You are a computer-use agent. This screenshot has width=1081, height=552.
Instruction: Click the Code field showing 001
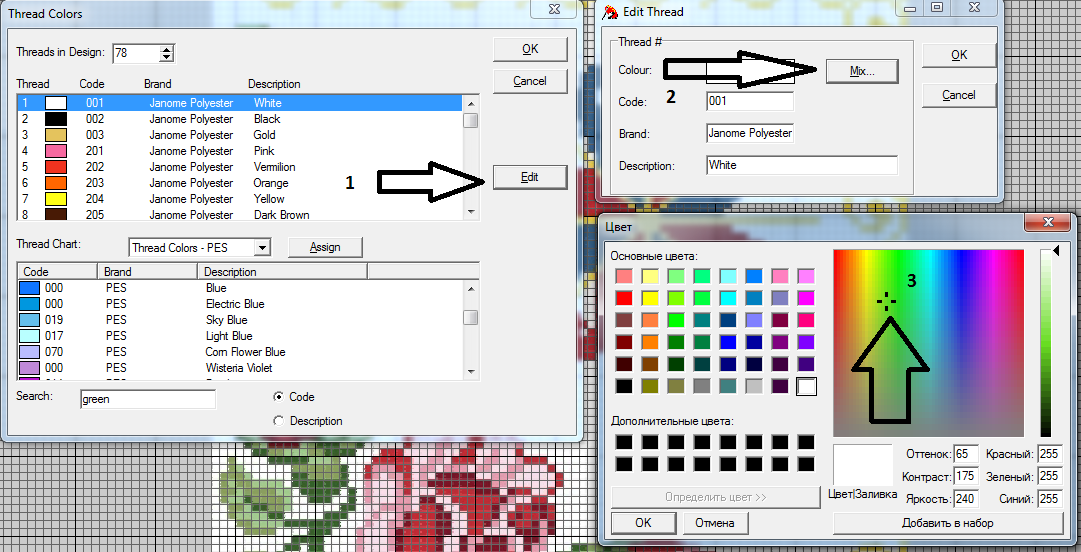(x=750, y=101)
